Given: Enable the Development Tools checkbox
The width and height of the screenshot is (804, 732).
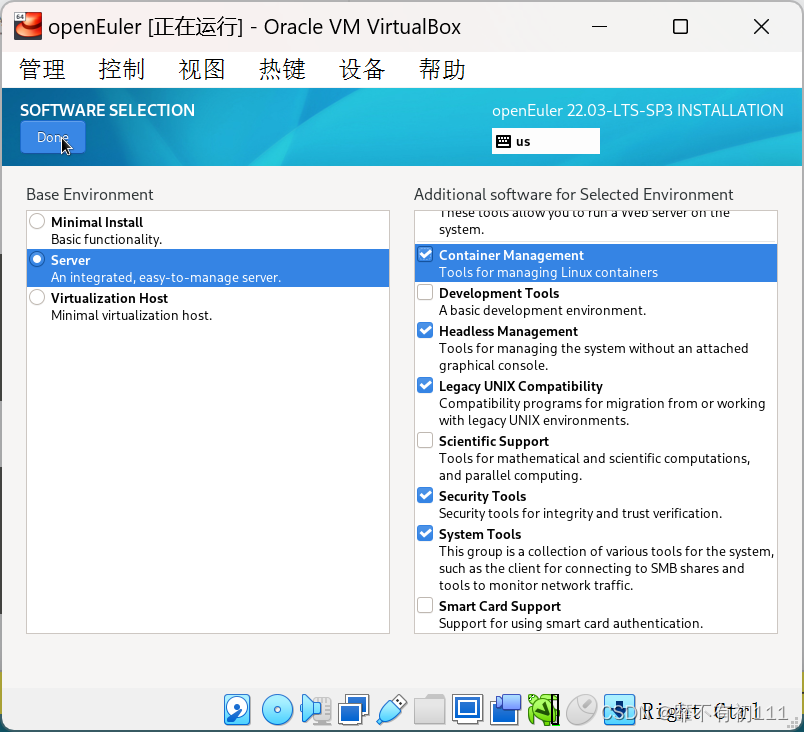Looking at the screenshot, I should point(425,292).
